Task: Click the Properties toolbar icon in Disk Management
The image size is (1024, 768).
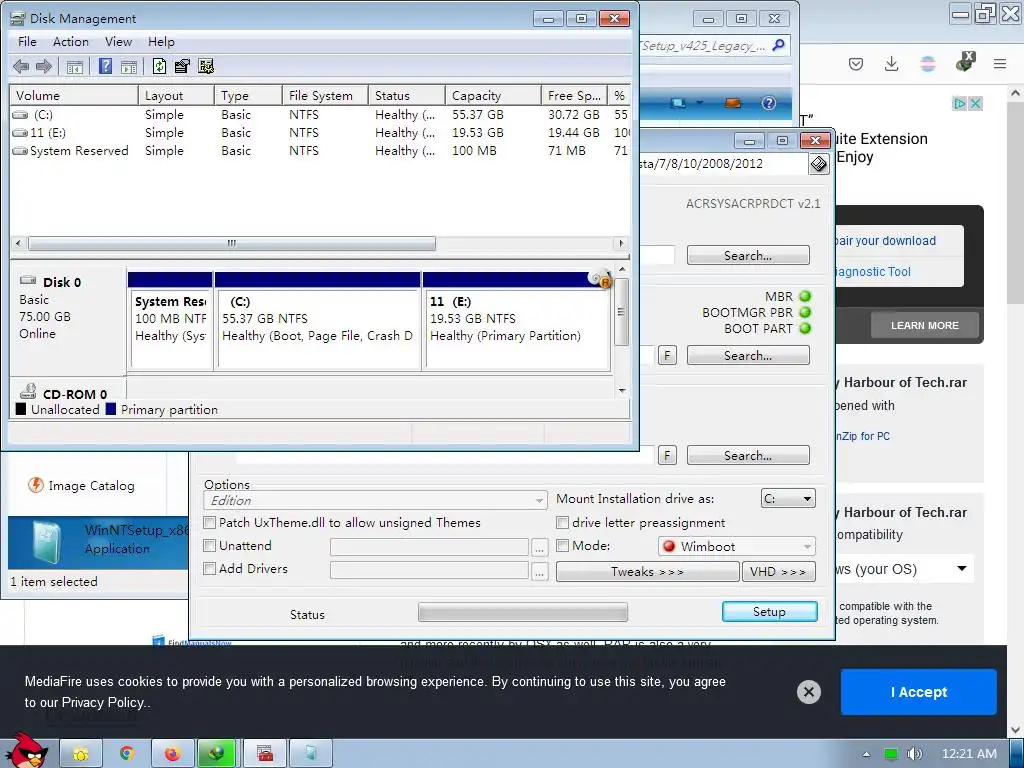Action: (x=182, y=66)
